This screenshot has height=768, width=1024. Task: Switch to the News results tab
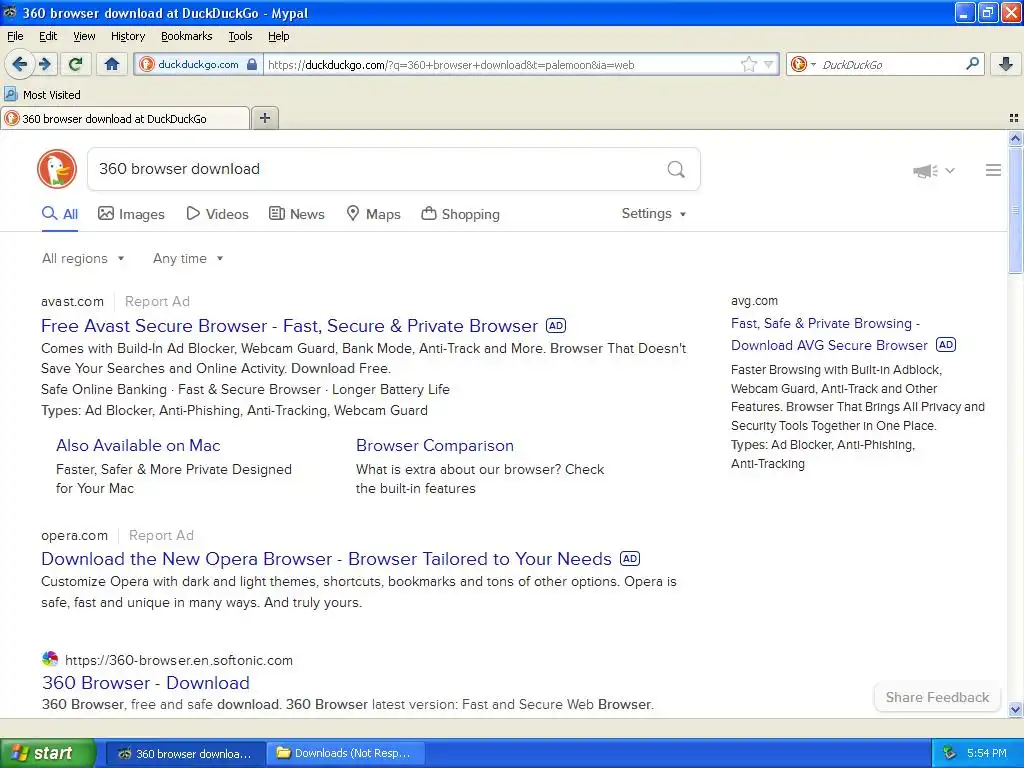tap(297, 214)
